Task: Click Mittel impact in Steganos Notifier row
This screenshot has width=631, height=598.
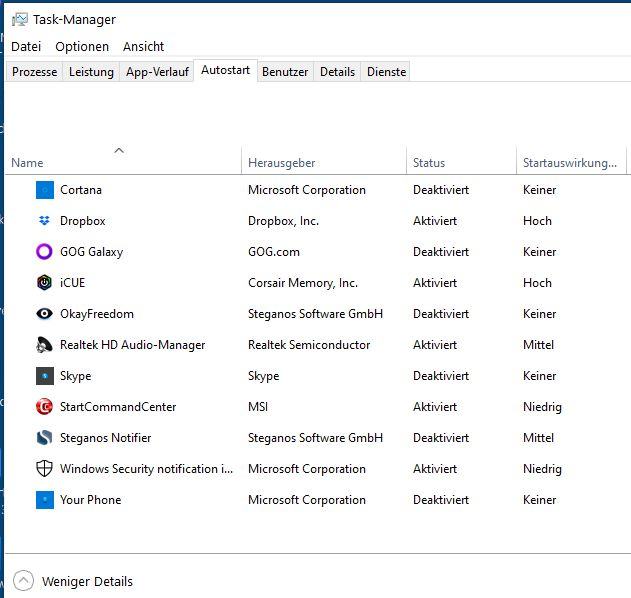Action: pyautogui.click(x=538, y=438)
